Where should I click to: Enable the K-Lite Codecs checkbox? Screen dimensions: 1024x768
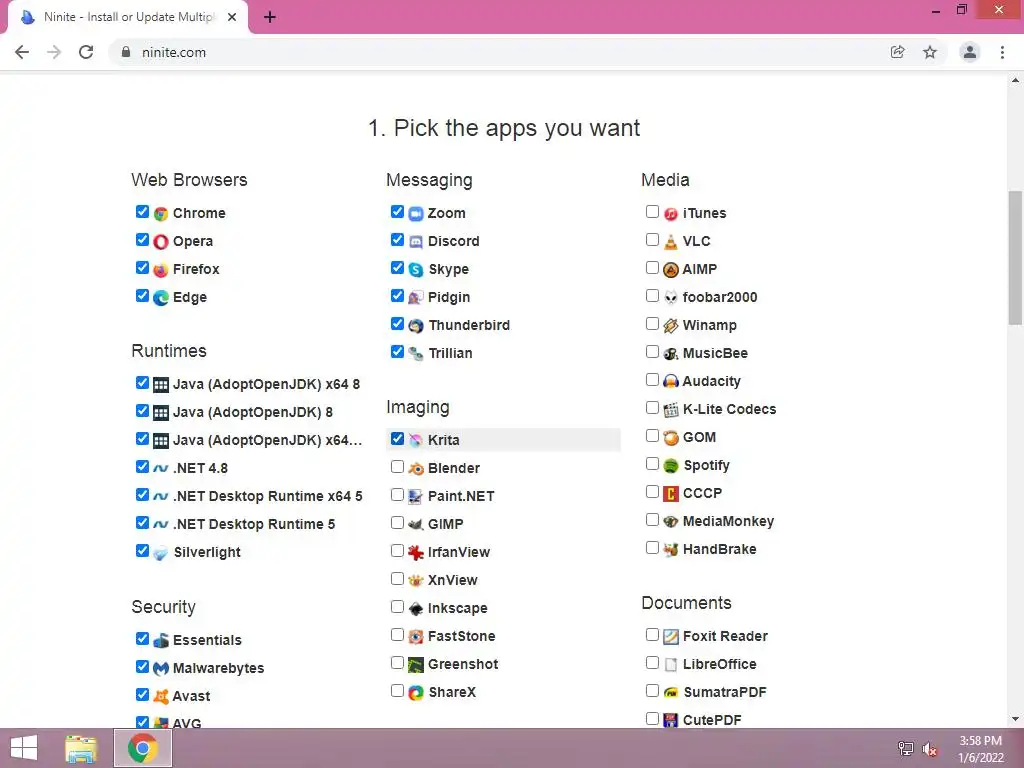(x=652, y=408)
